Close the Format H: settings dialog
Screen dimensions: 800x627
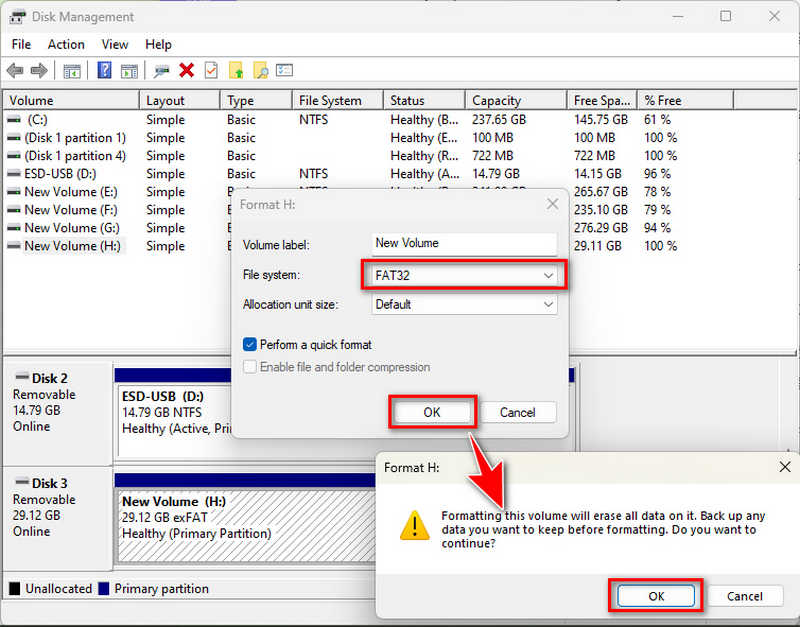click(553, 204)
